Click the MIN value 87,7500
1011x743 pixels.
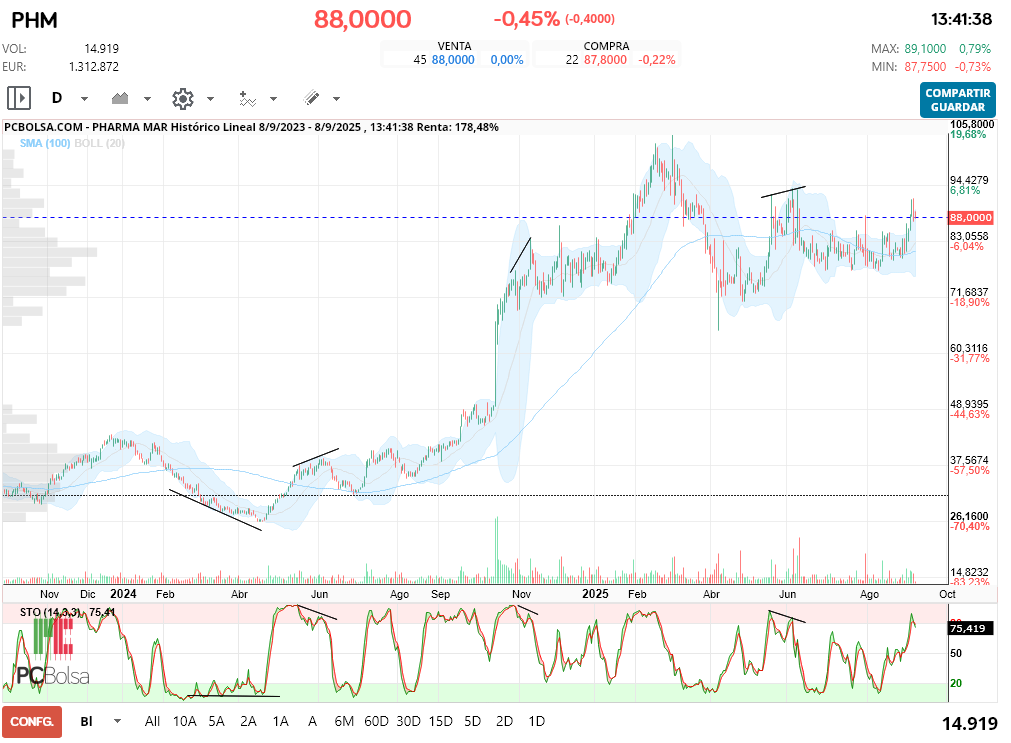(x=925, y=67)
